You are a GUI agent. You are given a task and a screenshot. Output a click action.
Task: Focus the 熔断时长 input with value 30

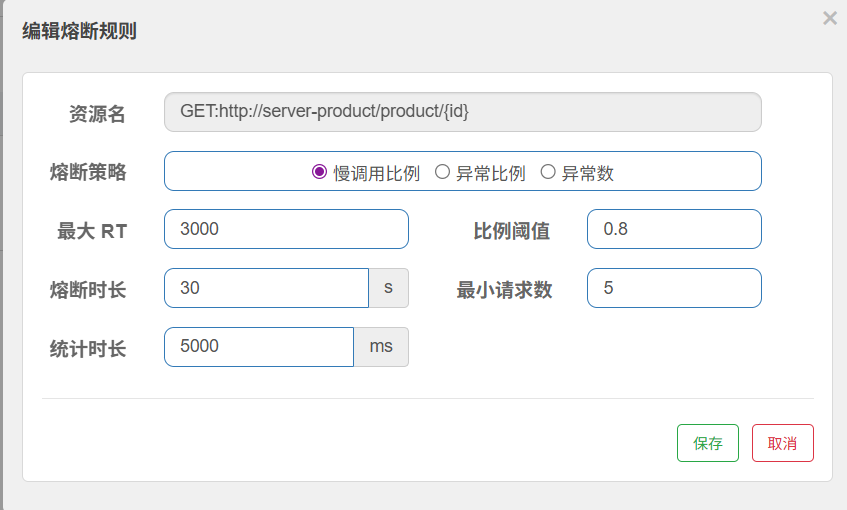point(266,288)
